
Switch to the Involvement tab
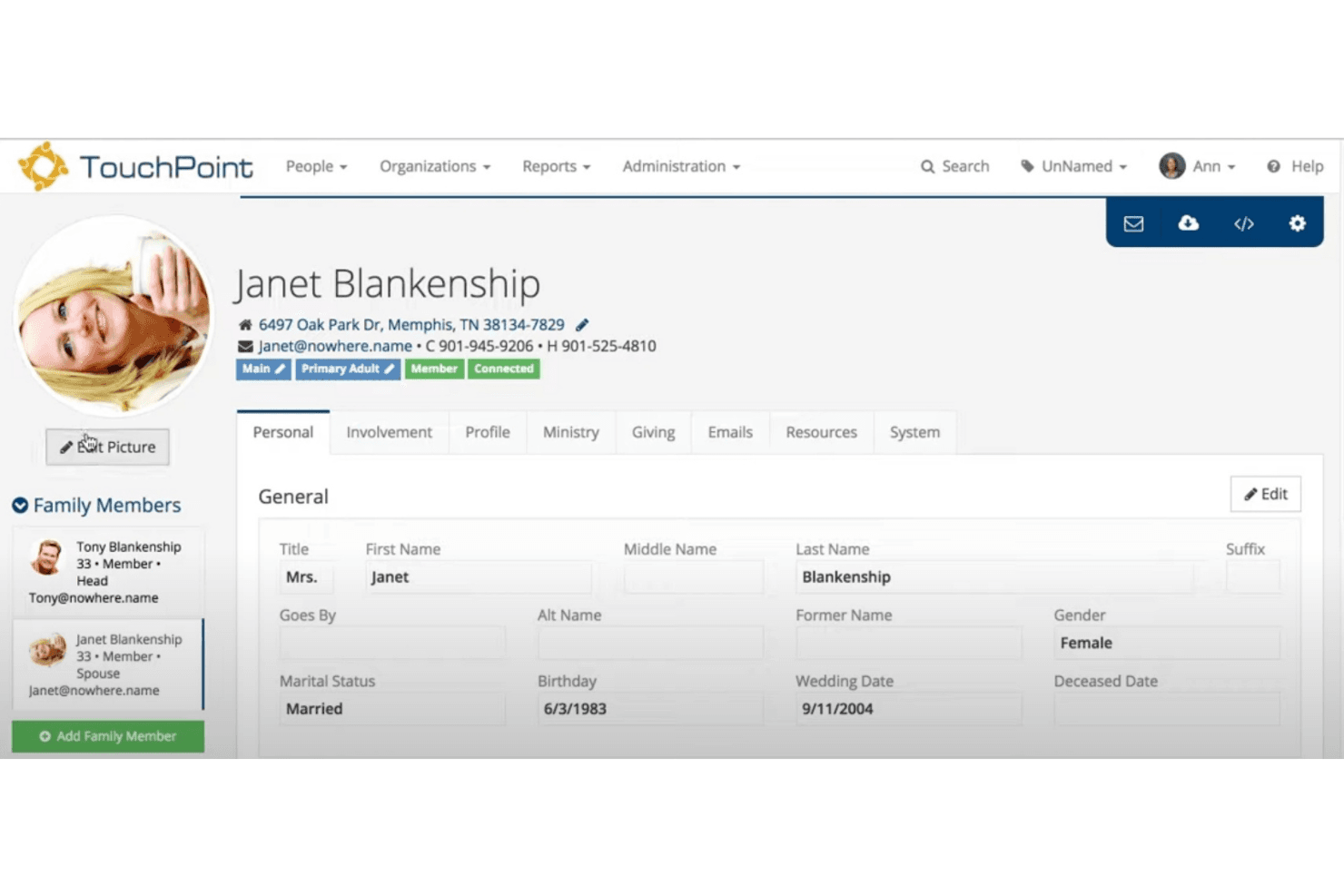[x=389, y=433]
